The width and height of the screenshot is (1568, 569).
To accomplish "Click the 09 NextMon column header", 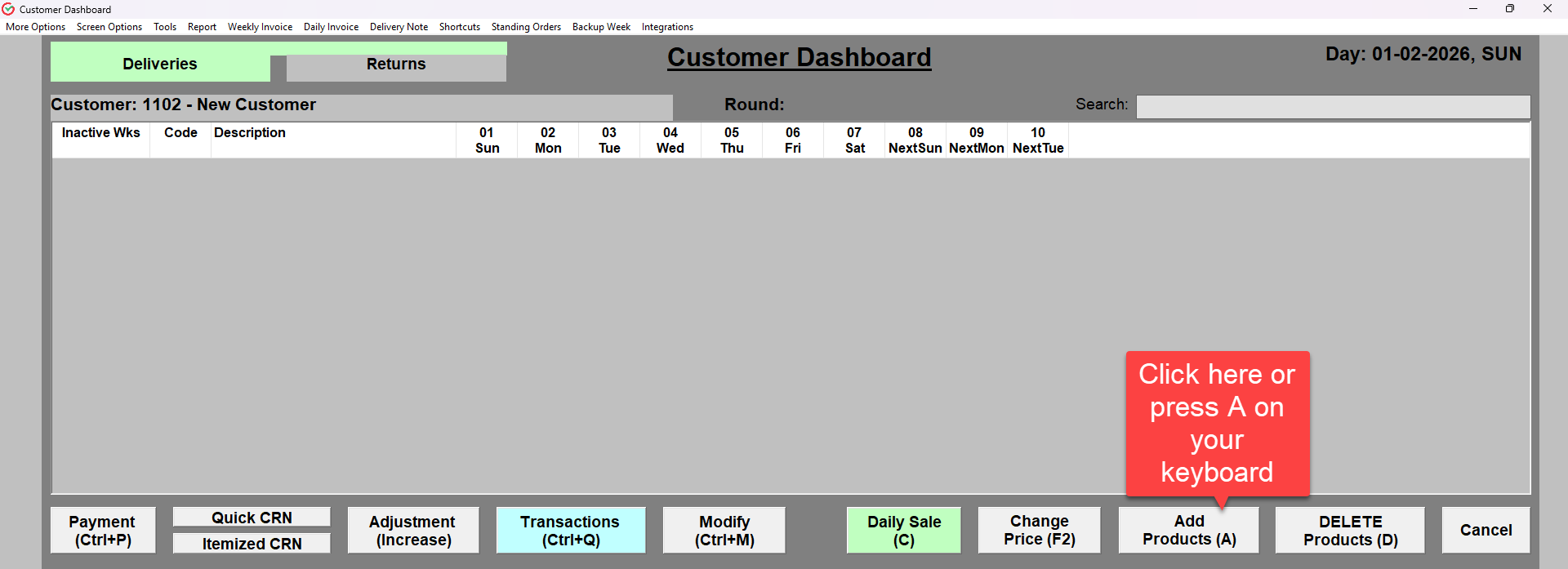I will pos(977,140).
